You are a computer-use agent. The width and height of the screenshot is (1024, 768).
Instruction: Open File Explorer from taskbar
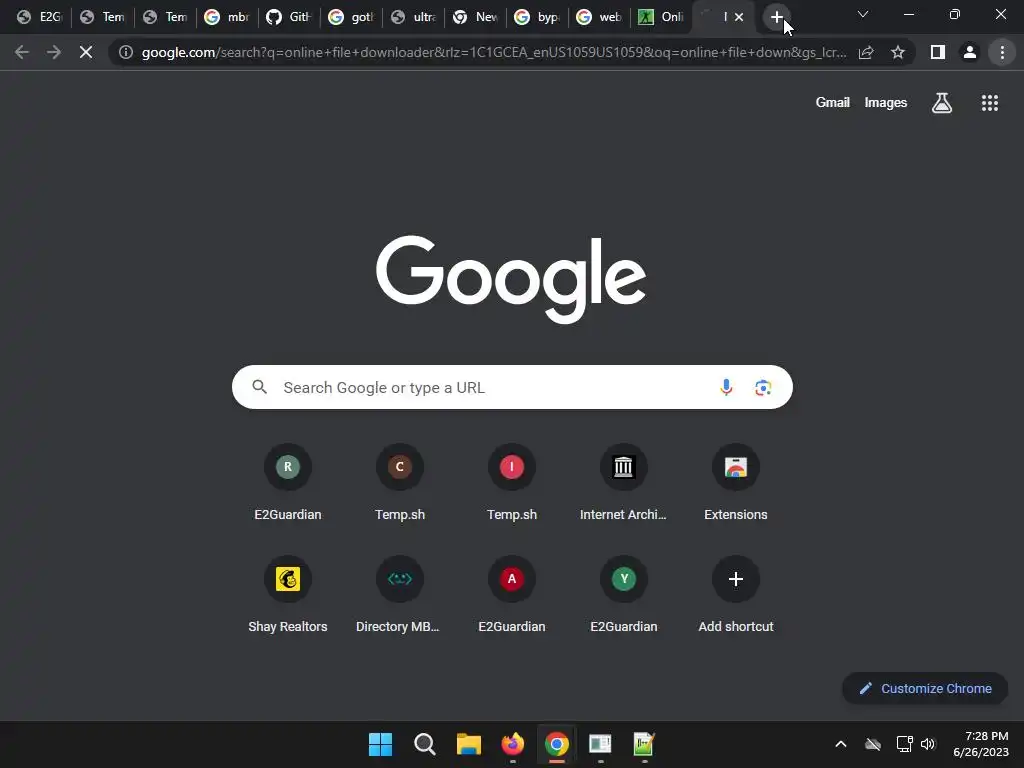[x=468, y=744]
